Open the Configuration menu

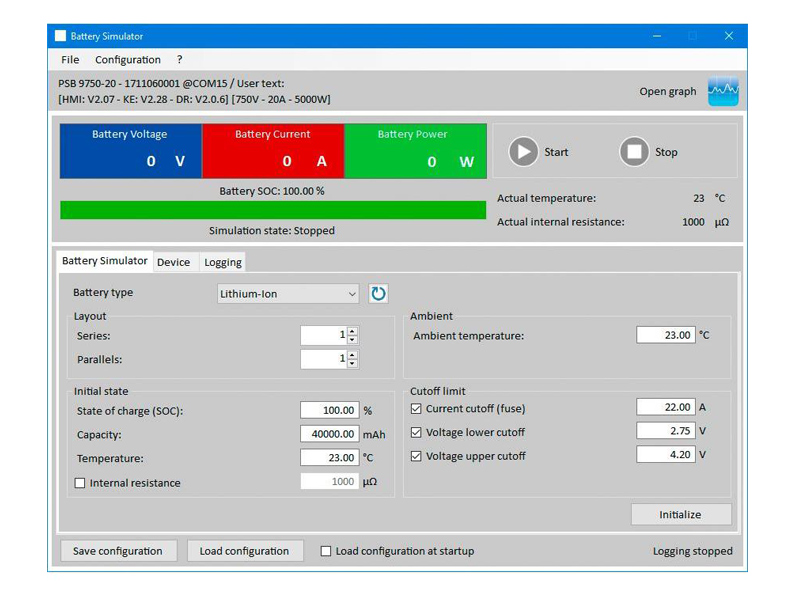(x=128, y=60)
